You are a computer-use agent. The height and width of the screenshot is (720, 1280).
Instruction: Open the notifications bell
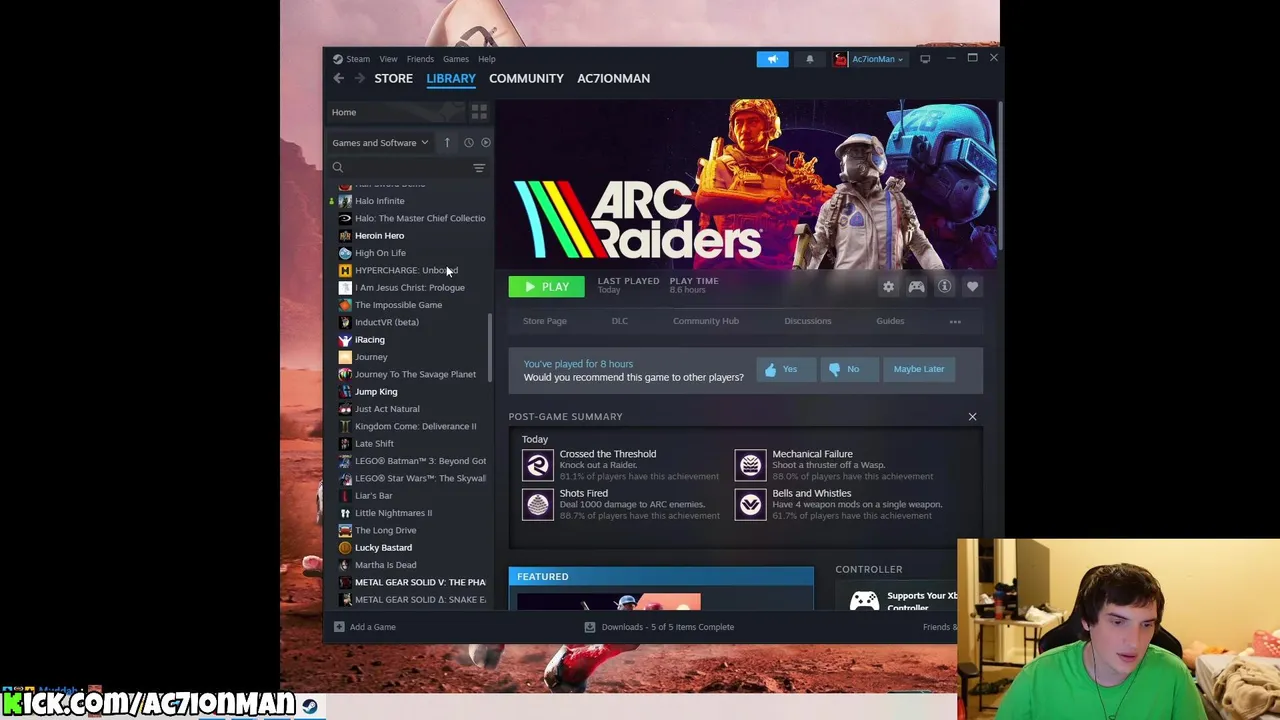[x=810, y=59]
